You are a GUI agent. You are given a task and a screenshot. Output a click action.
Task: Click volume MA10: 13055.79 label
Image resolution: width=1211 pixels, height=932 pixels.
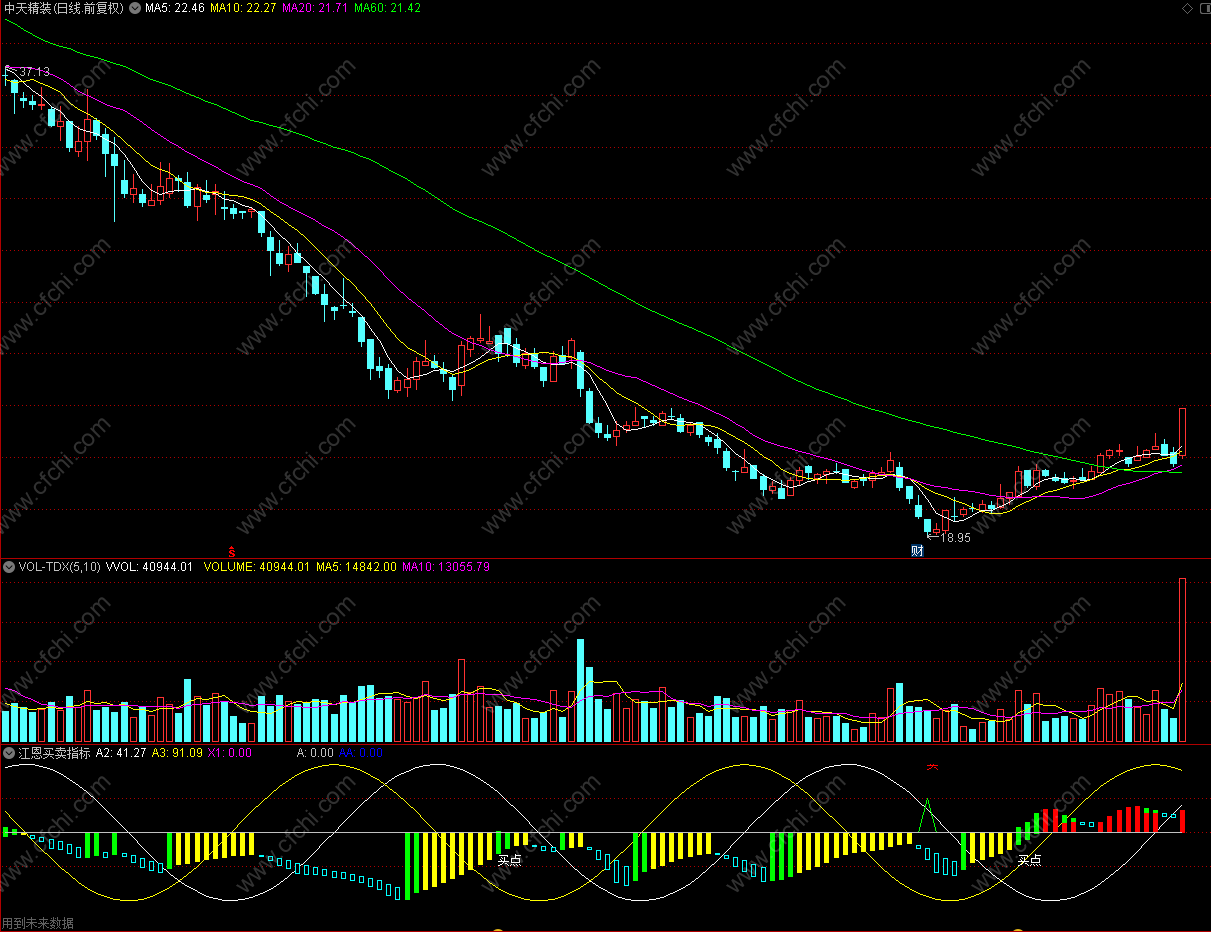click(446, 567)
